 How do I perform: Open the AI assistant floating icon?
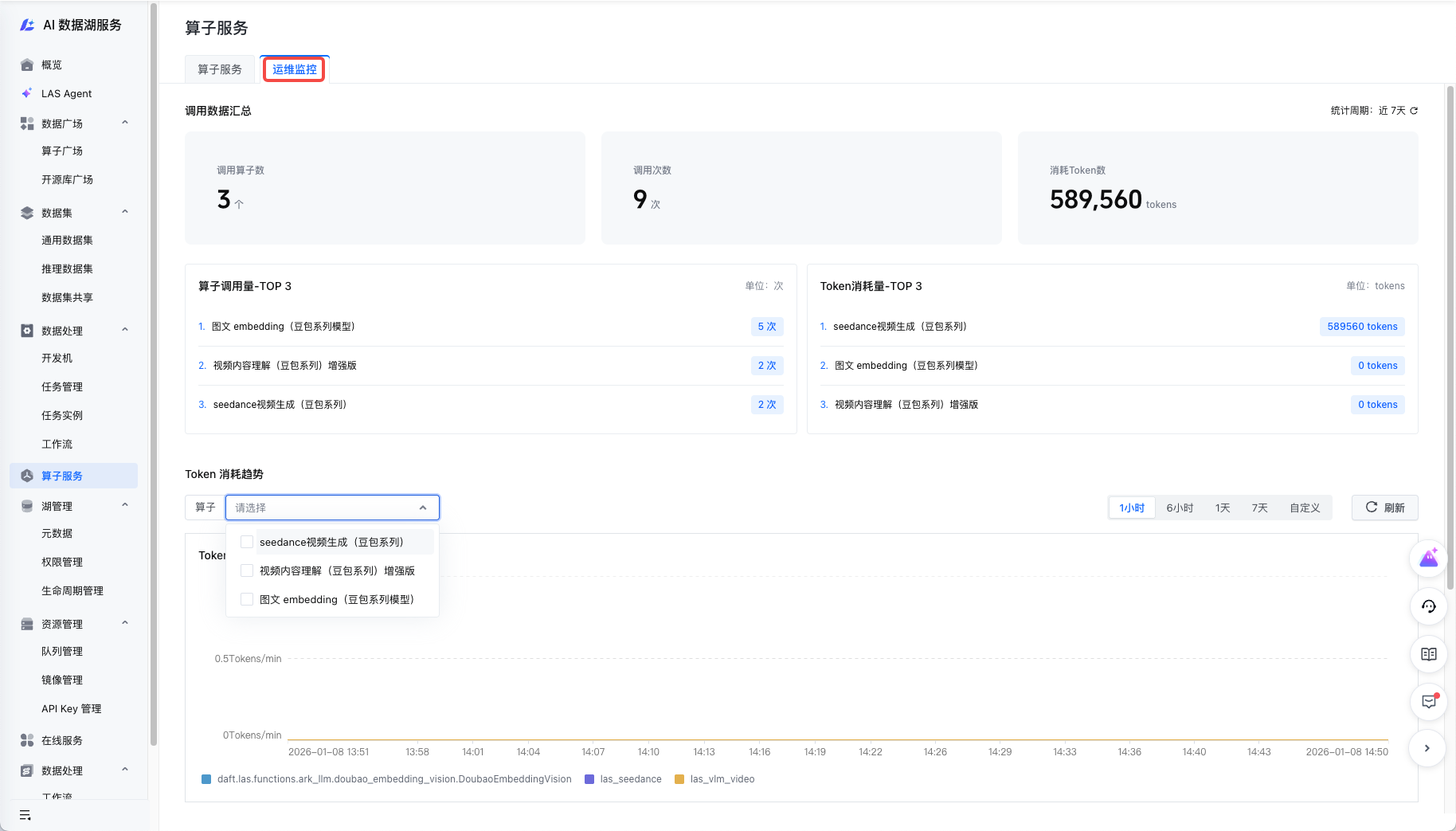pyautogui.click(x=1428, y=558)
